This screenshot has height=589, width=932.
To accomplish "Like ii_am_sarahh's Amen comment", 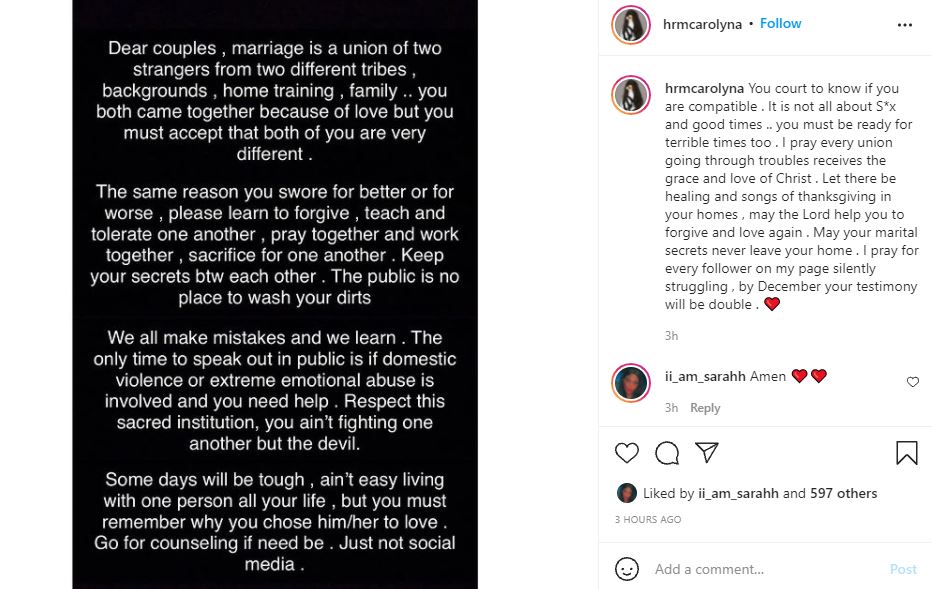I will click(912, 382).
